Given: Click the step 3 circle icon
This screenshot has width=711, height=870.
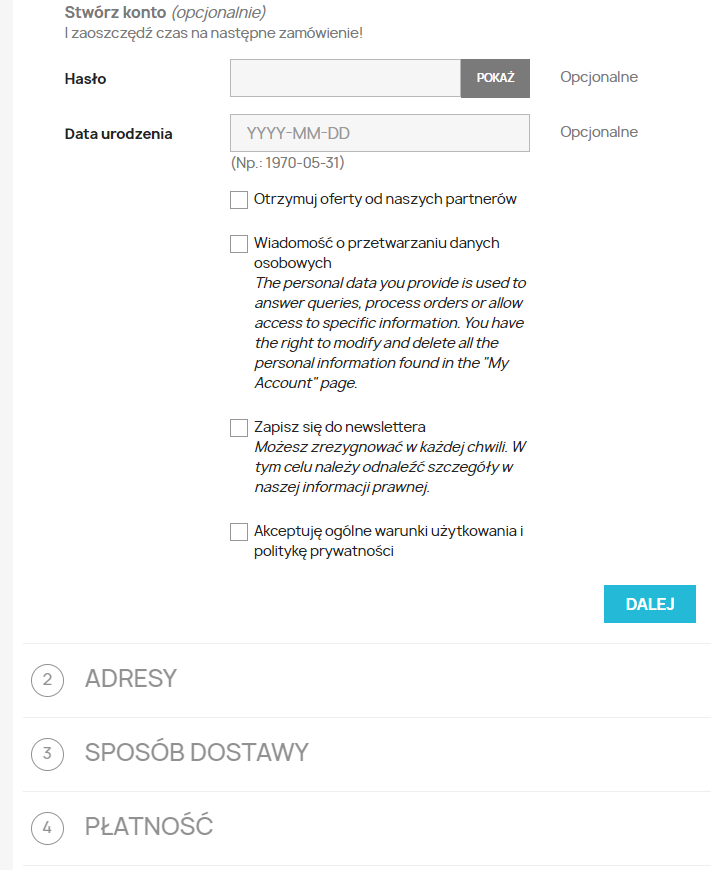Looking at the screenshot, I should click(47, 753).
